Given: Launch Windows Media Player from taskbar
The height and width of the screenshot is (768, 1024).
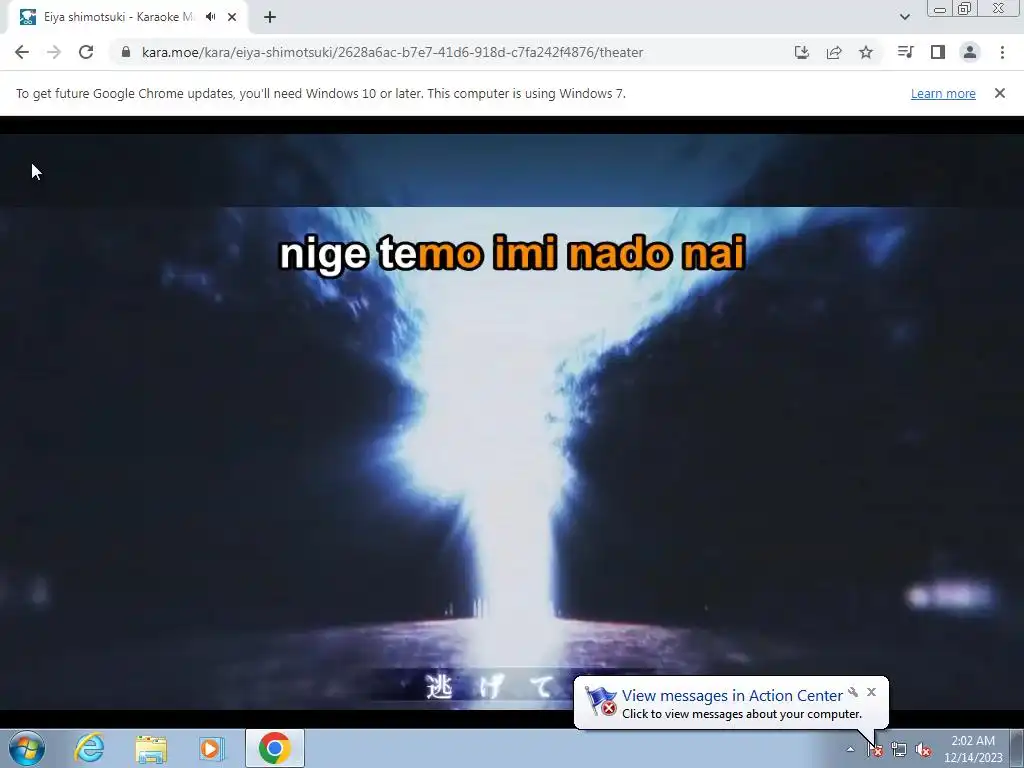Looking at the screenshot, I should [212, 749].
